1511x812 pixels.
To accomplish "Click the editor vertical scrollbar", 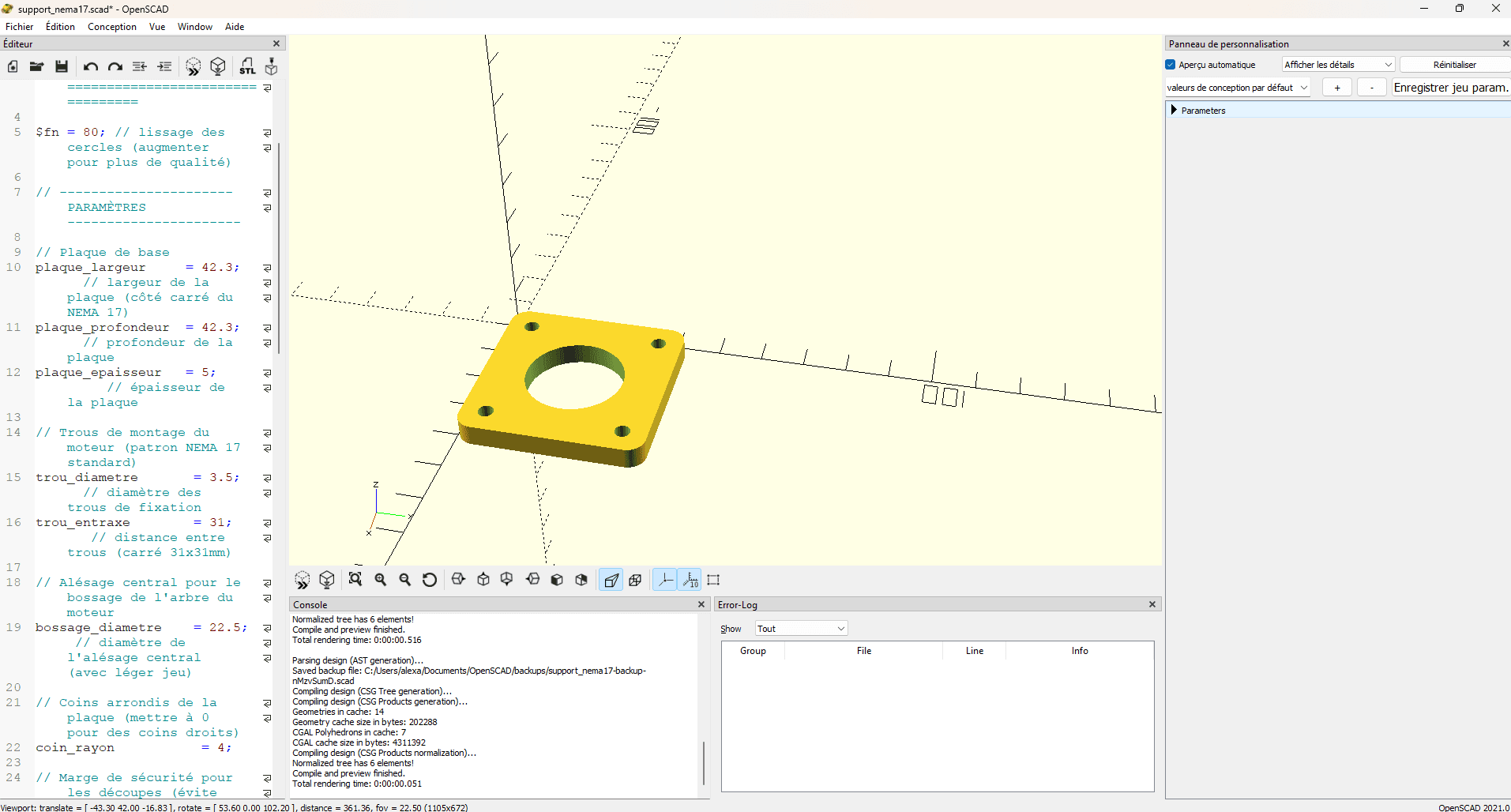I will pos(279,249).
